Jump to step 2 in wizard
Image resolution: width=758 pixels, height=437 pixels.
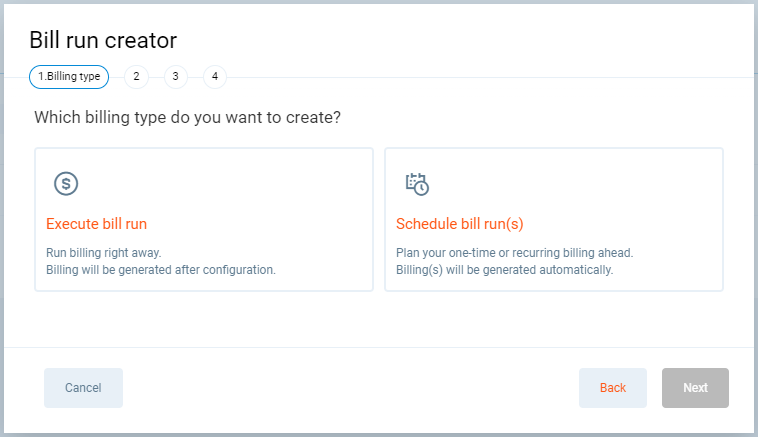(136, 77)
